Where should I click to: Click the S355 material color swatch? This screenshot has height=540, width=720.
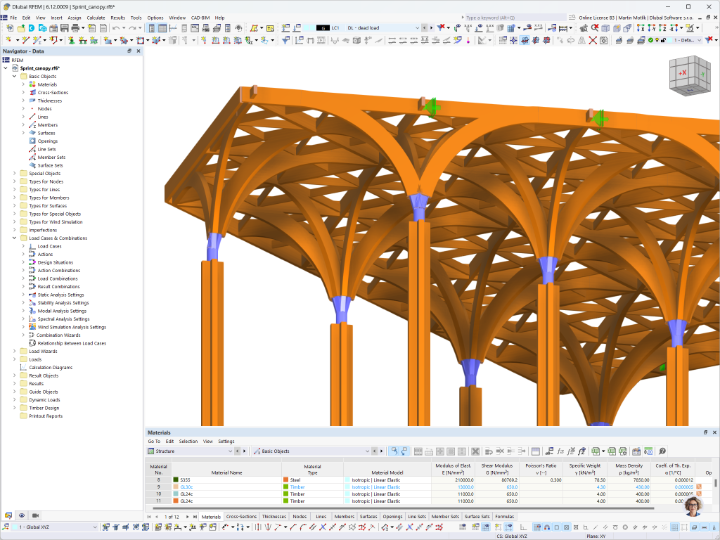coord(176,480)
